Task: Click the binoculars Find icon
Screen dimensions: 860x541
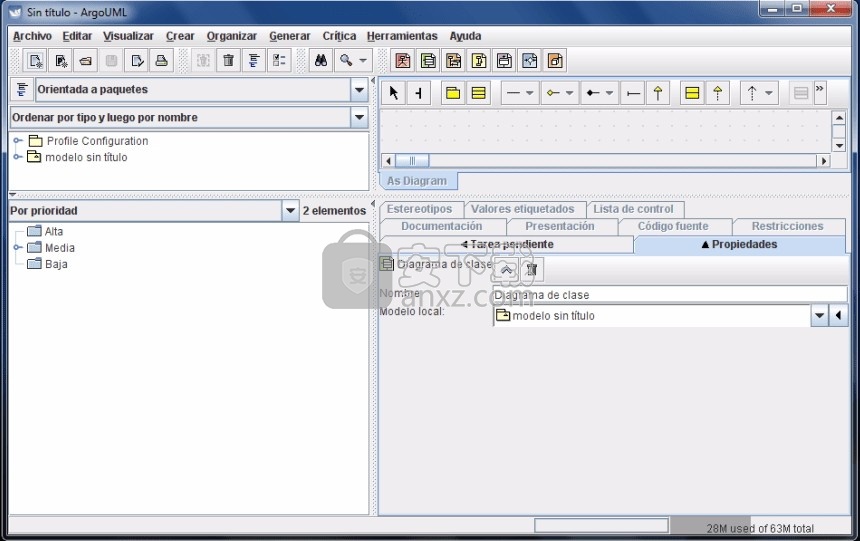Action: (x=321, y=60)
